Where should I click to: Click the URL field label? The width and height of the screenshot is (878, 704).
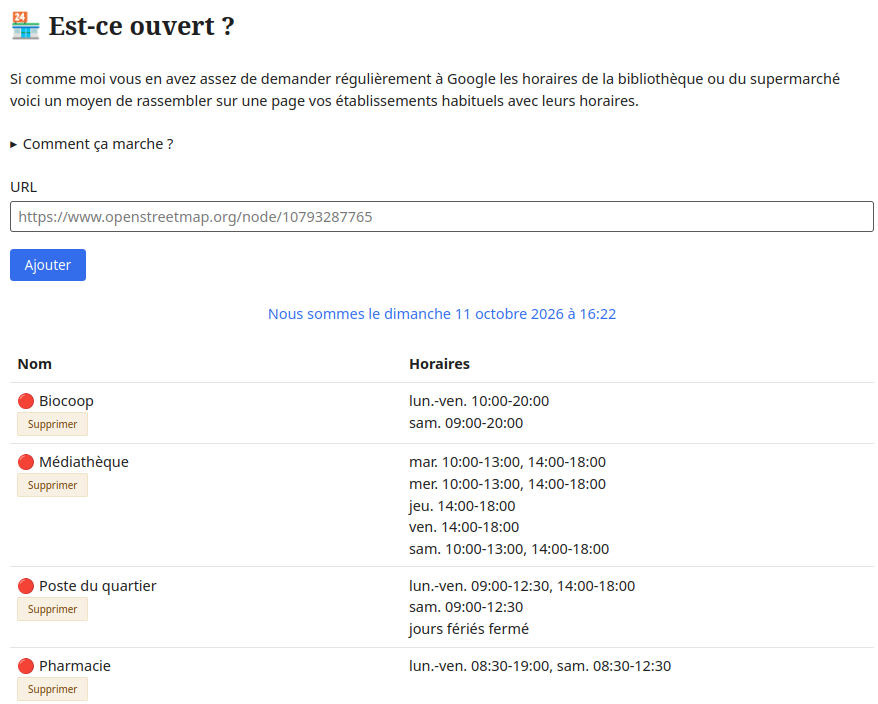tap(24, 187)
